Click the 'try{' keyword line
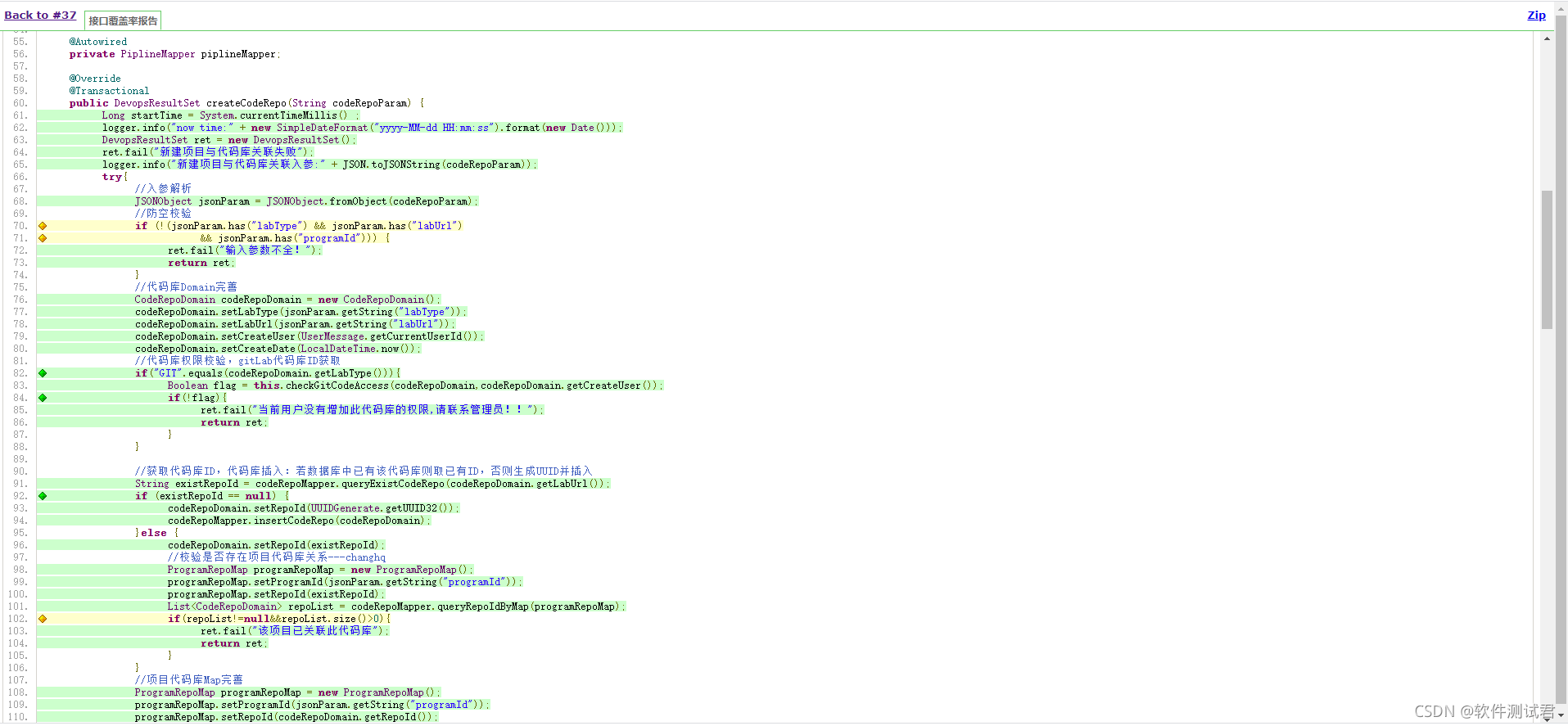The height and width of the screenshot is (726, 1568). pyautogui.click(x=115, y=177)
